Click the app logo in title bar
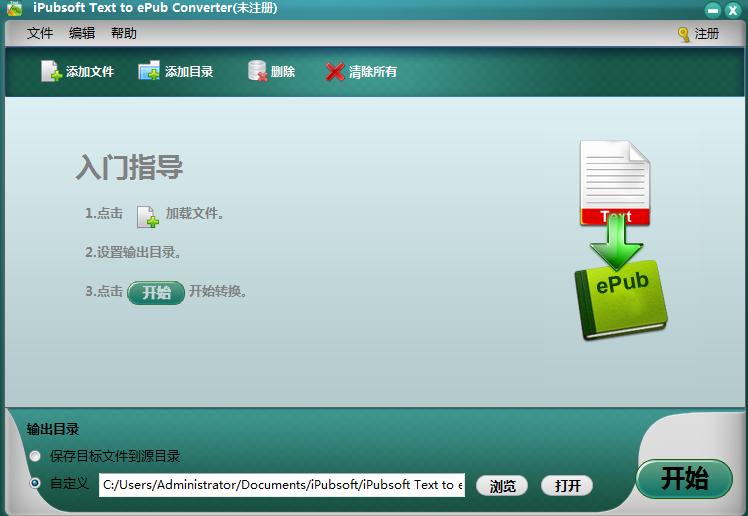 coord(15,8)
